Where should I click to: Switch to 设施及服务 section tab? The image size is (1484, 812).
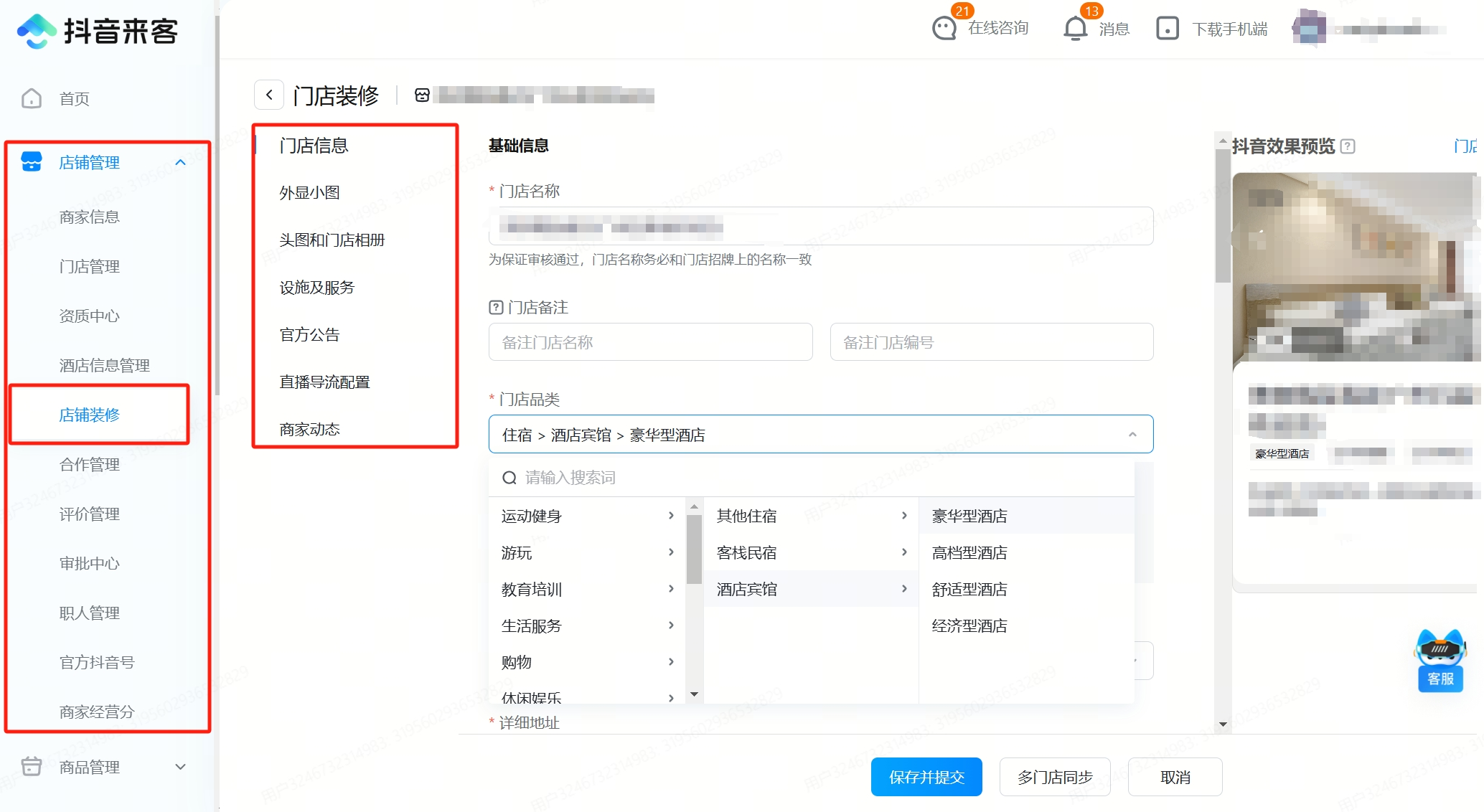click(x=317, y=287)
